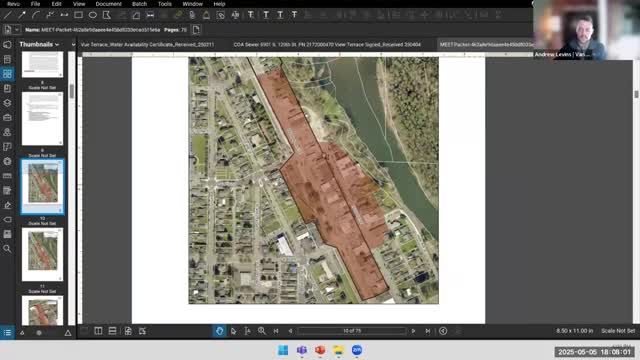Select the page 11 thumbnail
The height and width of the screenshot is (360, 640).
click(x=42, y=255)
